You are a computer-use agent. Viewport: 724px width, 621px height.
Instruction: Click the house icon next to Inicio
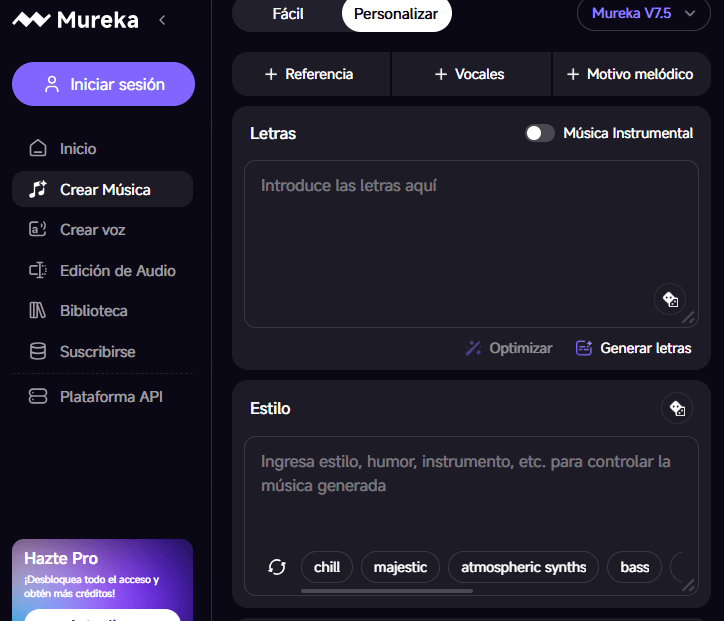(38, 149)
